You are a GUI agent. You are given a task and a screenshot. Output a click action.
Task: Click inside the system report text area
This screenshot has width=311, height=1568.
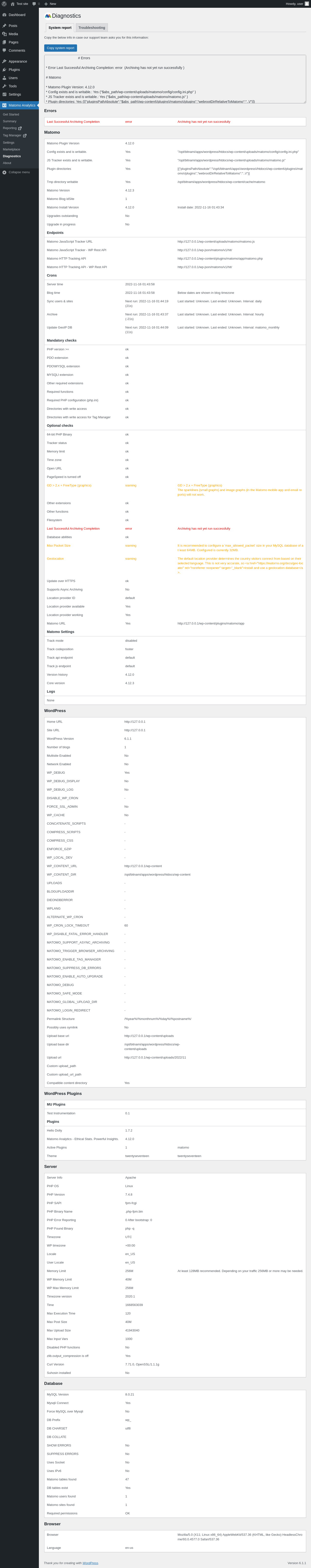[174, 79]
